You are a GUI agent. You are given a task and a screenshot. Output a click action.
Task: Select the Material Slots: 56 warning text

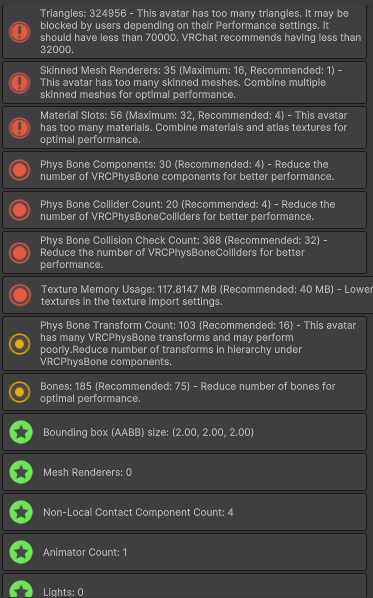click(194, 127)
